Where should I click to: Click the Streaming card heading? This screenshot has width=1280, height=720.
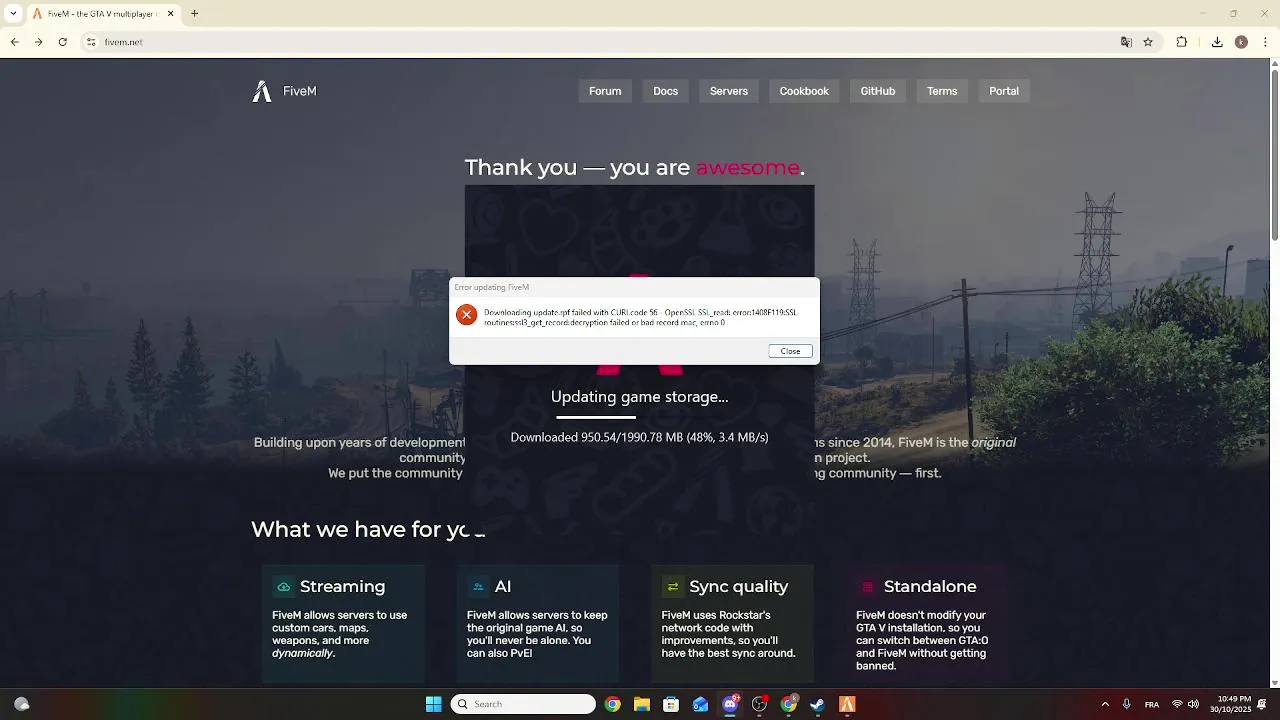(342, 587)
